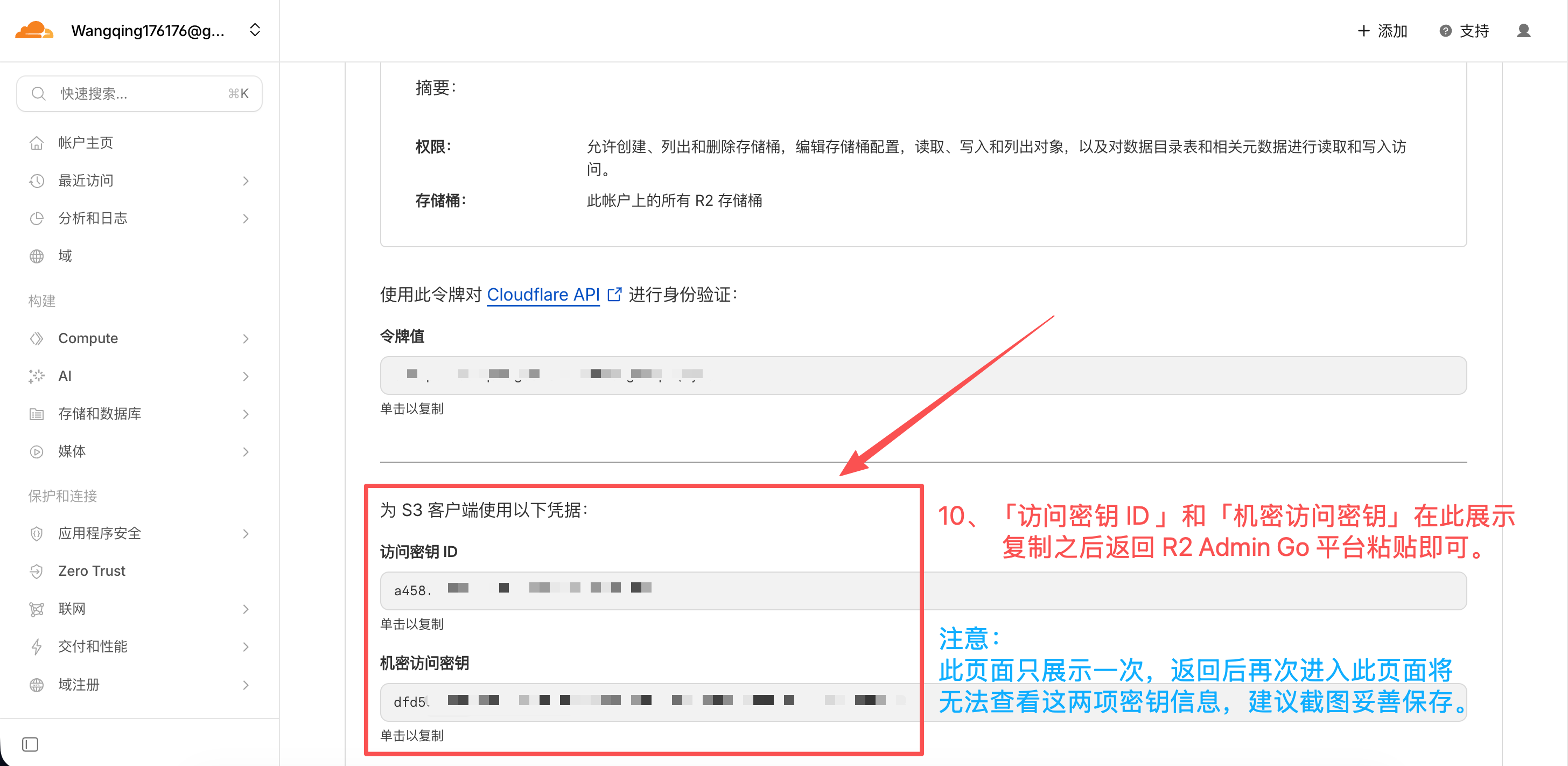The width and height of the screenshot is (1568, 766).
Task: Follow the Cloudflare API link
Action: [x=543, y=295]
